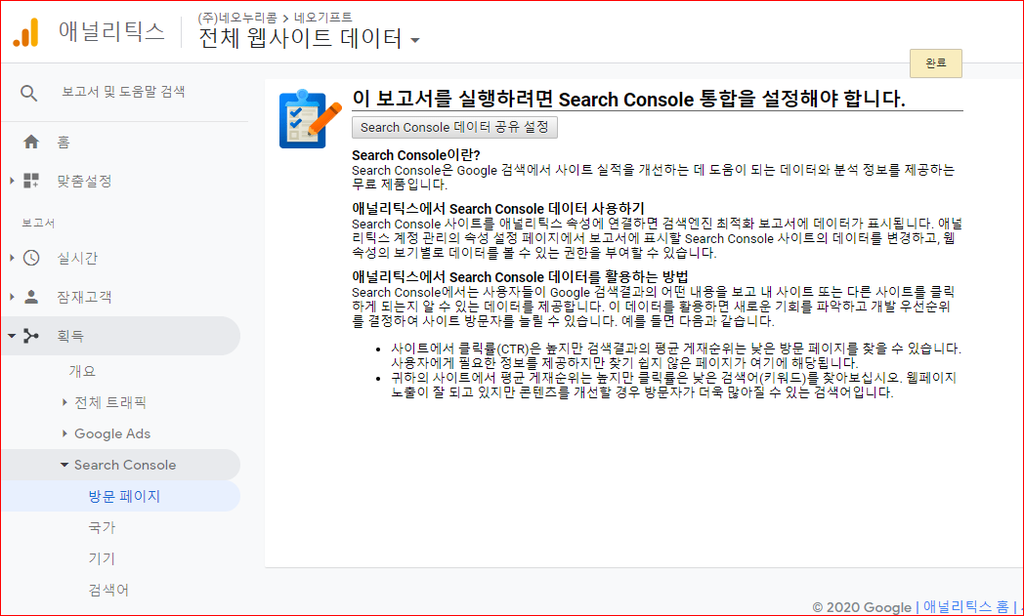
Task: Click the Google Analytics logo icon
Action: pyautogui.click(x=26, y=33)
